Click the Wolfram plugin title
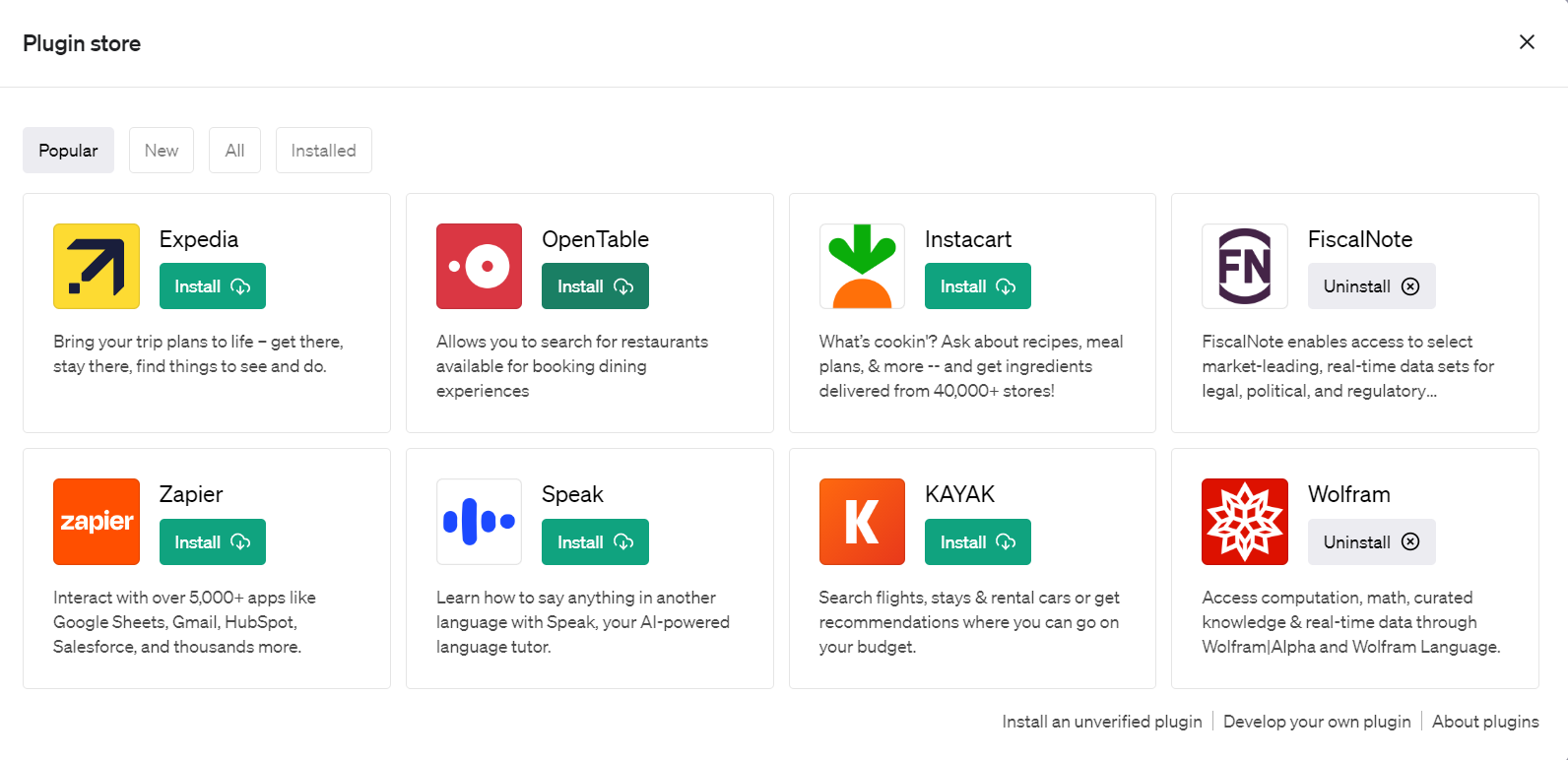The width and height of the screenshot is (1568, 760). tap(1348, 494)
